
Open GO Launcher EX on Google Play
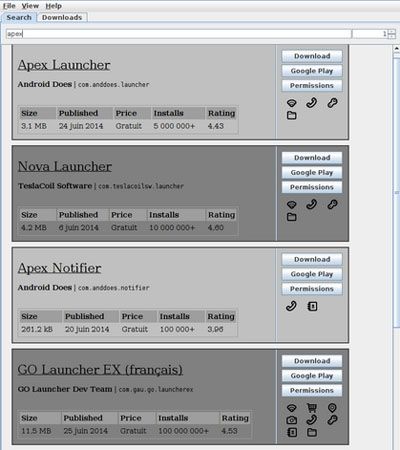[x=312, y=376]
